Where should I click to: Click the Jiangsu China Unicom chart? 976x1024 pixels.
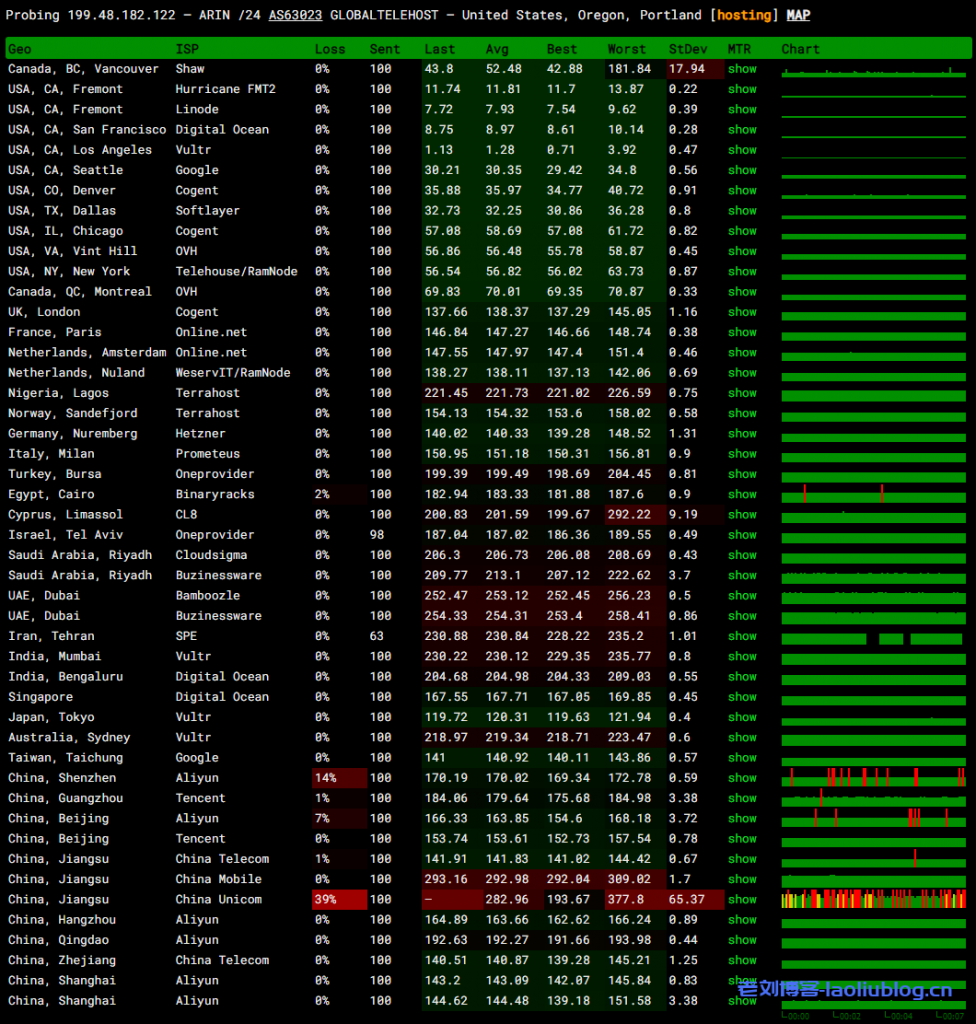pos(873,899)
